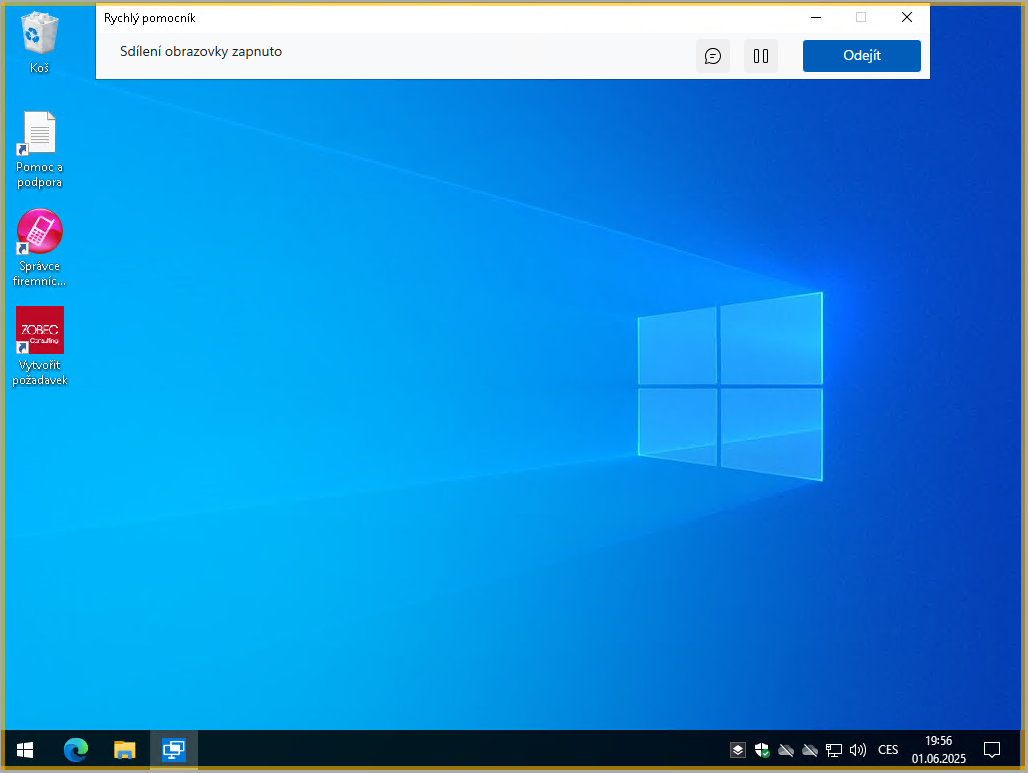Open File Explorer from the taskbar
1028x773 pixels.
[125, 749]
